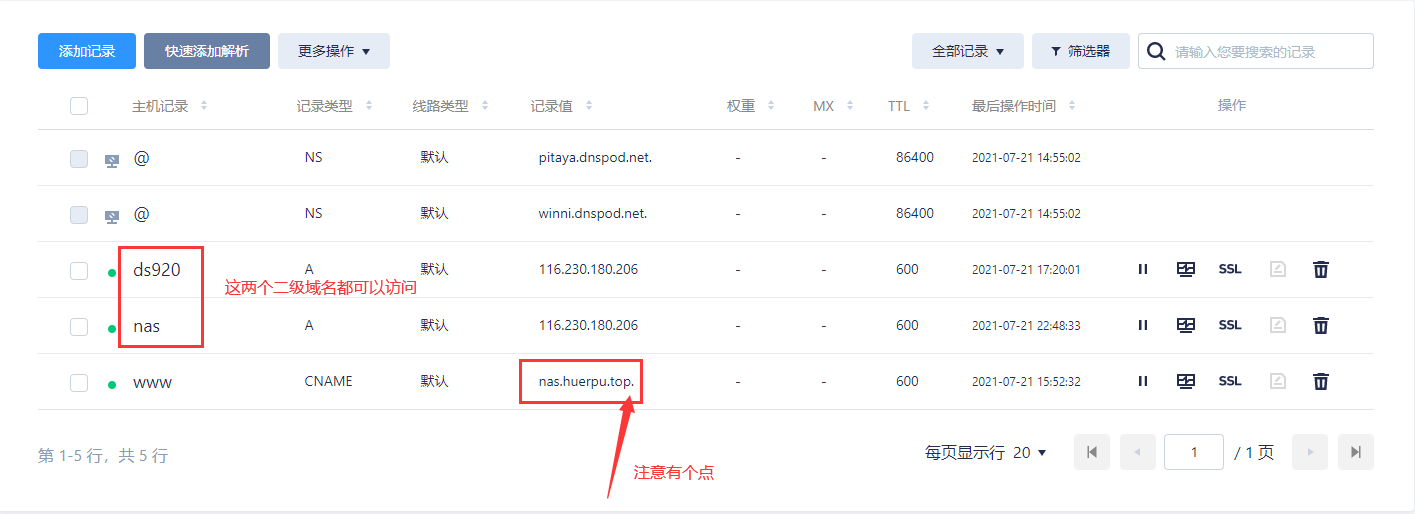Viewport: 1415px width, 514px height.
Task: Pause the ds920 record
Action: (x=1142, y=269)
